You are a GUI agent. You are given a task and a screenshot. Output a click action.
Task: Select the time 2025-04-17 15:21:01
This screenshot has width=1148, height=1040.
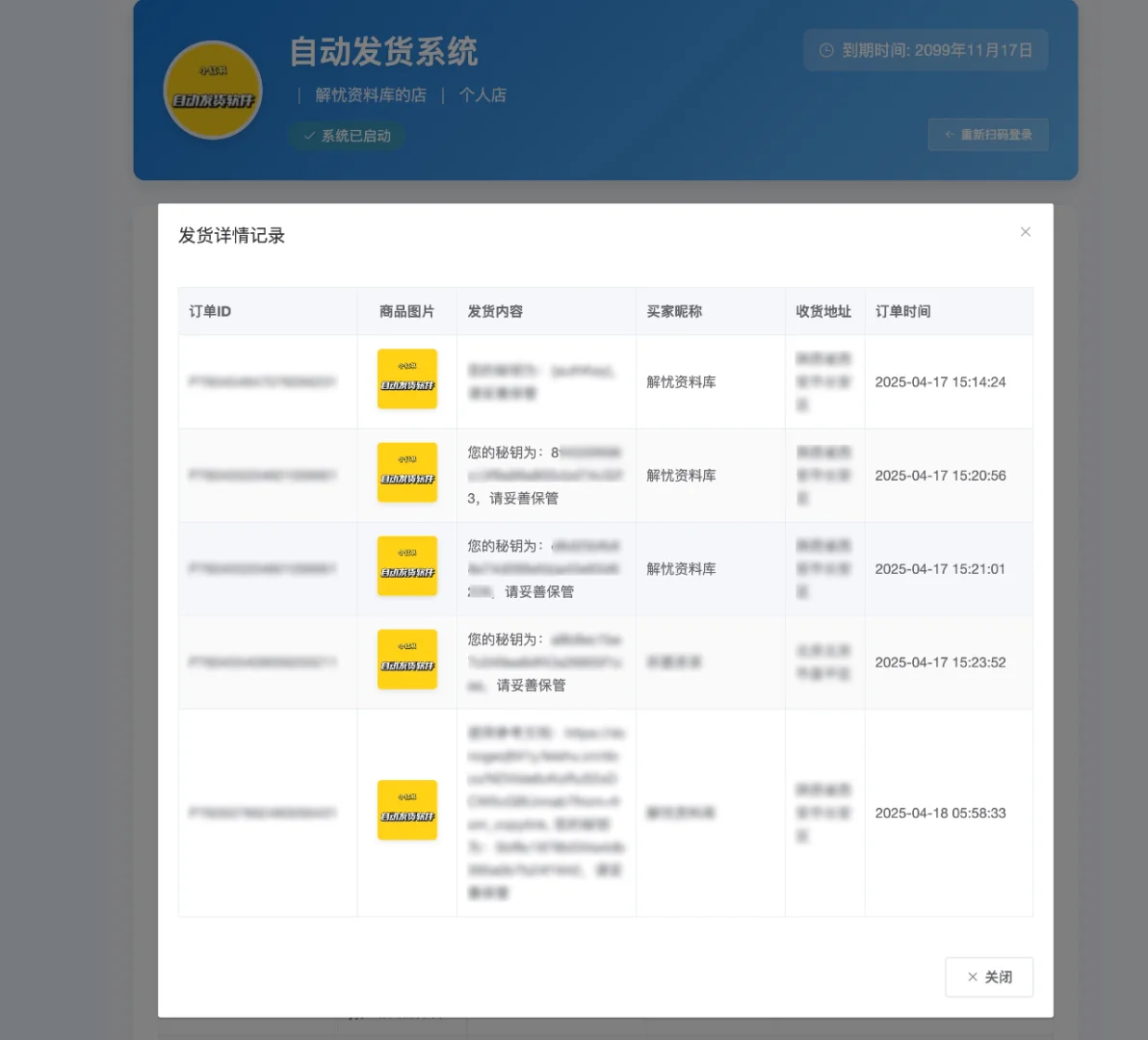940,569
